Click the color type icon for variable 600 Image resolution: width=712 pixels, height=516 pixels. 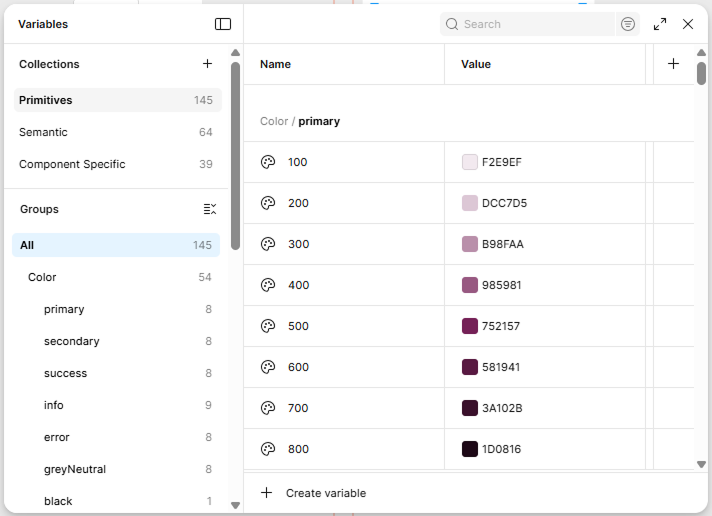click(x=268, y=367)
